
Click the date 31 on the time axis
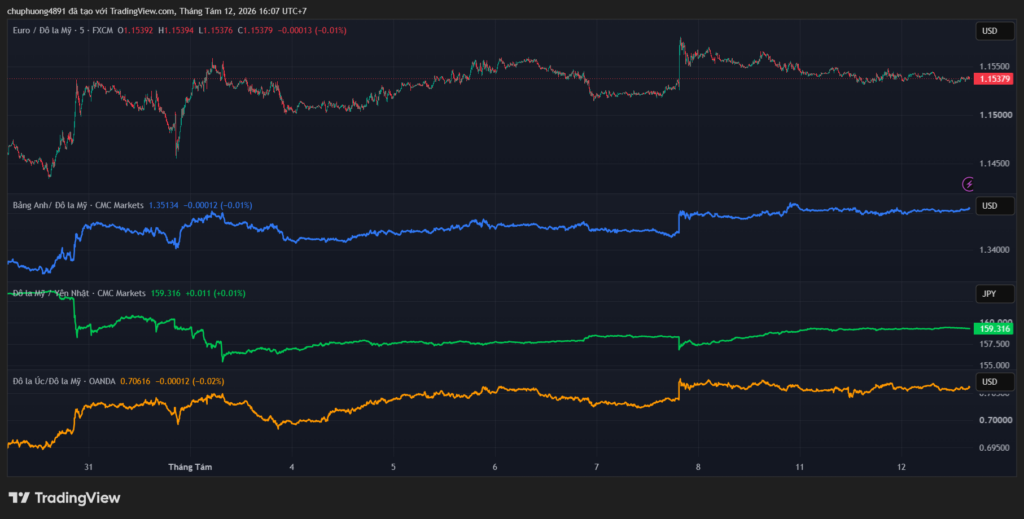click(x=89, y=467)
